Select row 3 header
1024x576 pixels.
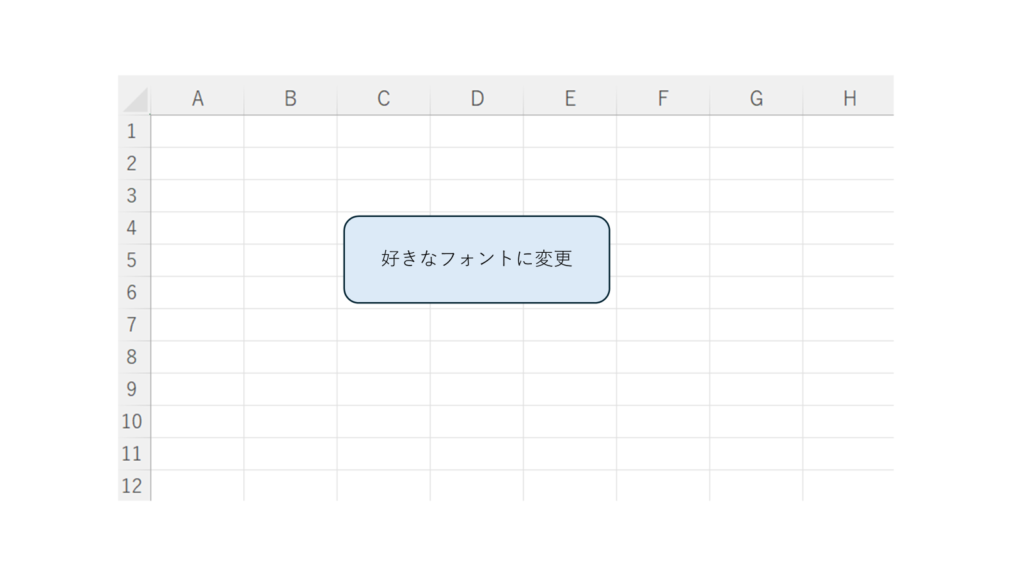click(x=132, y=196)
